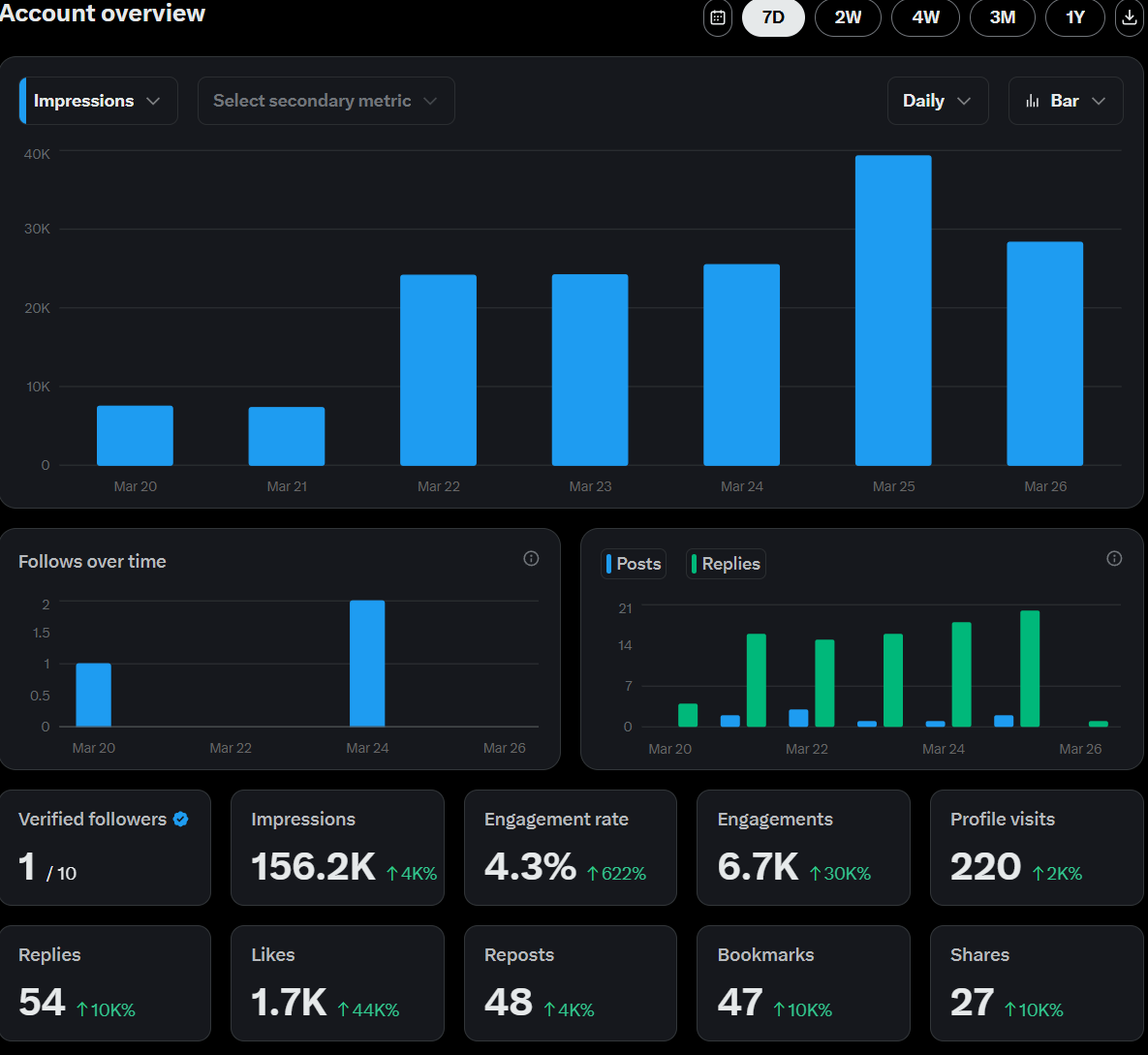Click the 622% engagement rate change
The width and height of the screenshot is (1148, 1055).
click(x=617, y=874)
